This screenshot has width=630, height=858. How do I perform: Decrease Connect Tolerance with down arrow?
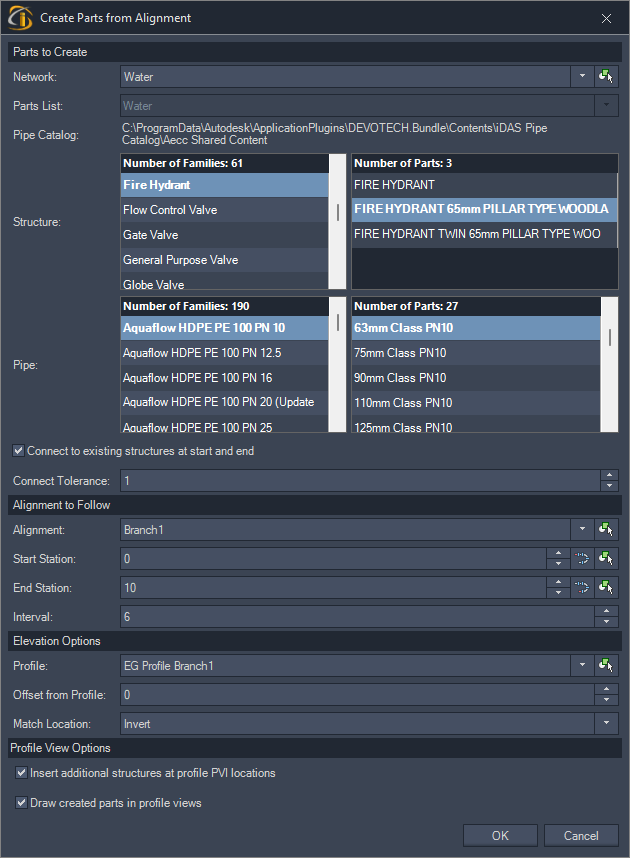pyautogui.click(x=610, y=486)
